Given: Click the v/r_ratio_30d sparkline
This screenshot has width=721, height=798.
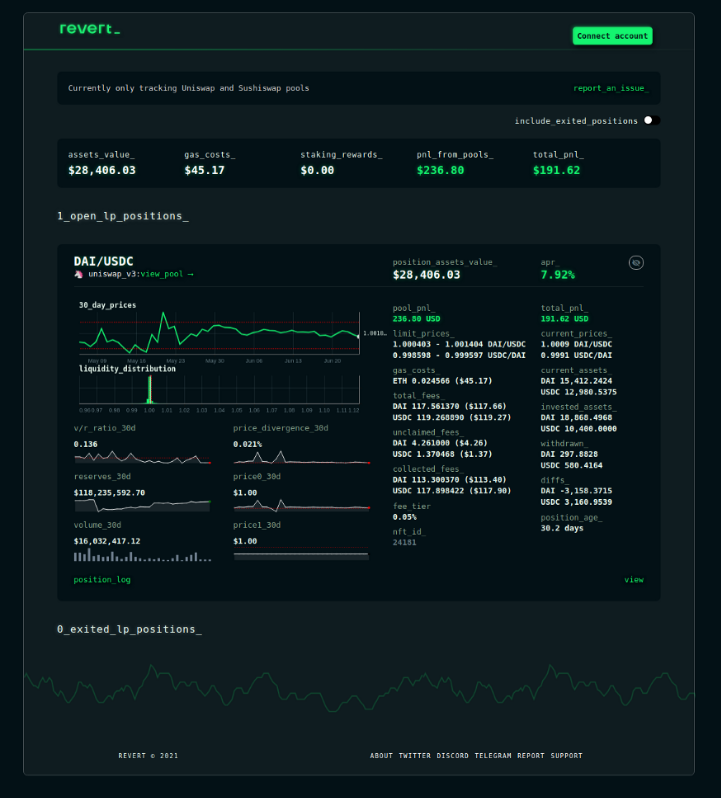Looking at the screenshot, I should [142, 458].
